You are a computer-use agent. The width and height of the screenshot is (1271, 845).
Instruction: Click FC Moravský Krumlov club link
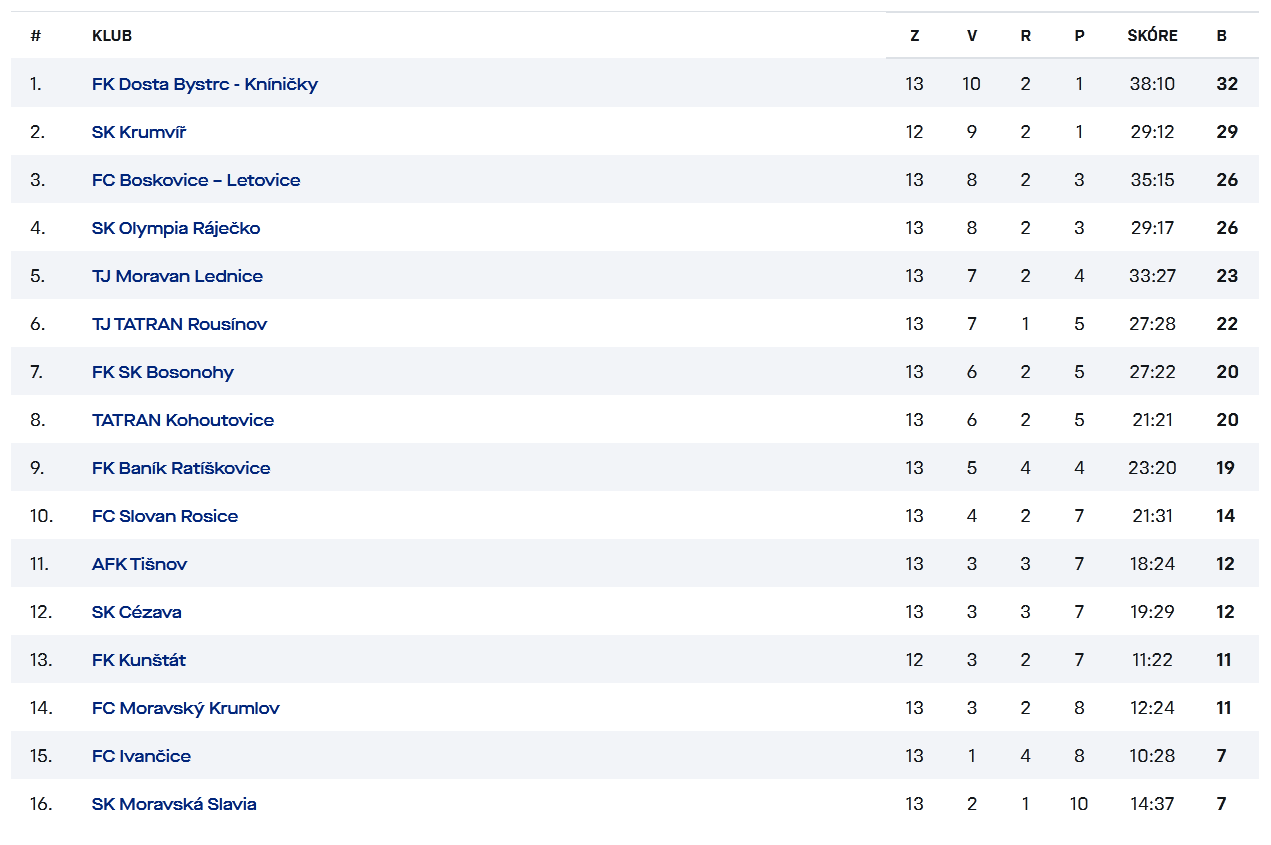click(186, 708)
